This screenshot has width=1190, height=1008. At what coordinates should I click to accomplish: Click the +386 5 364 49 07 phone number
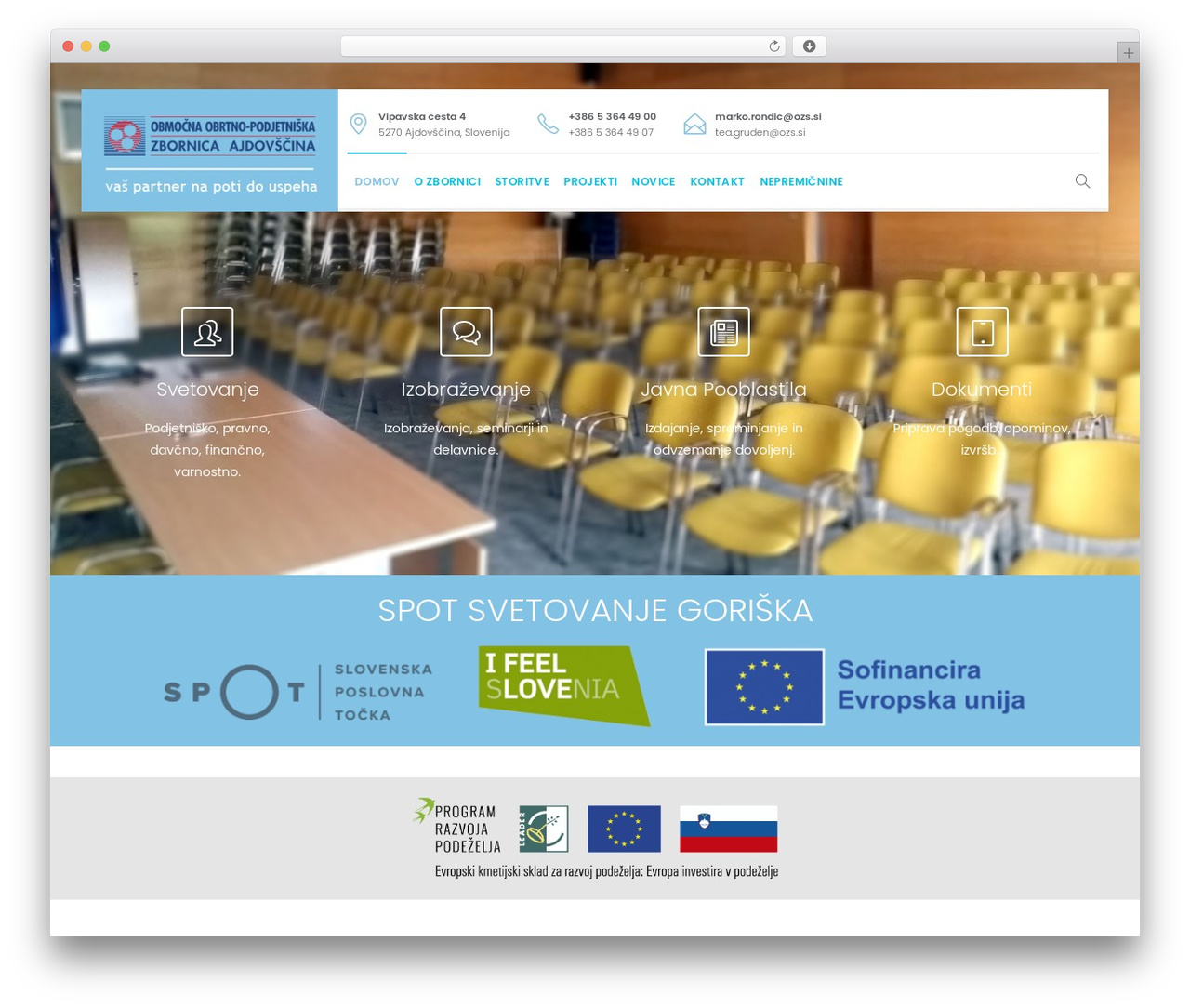611,132
